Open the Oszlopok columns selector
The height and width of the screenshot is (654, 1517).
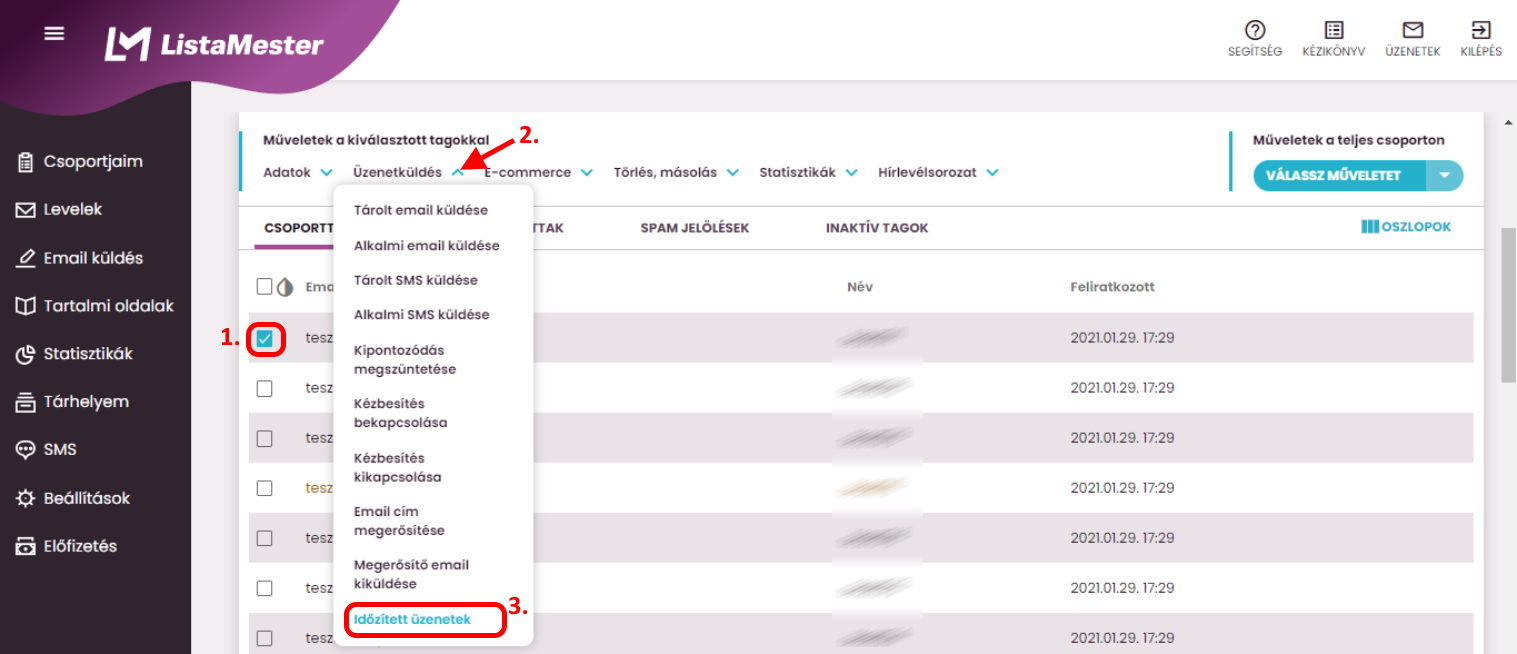point(1406,227)
